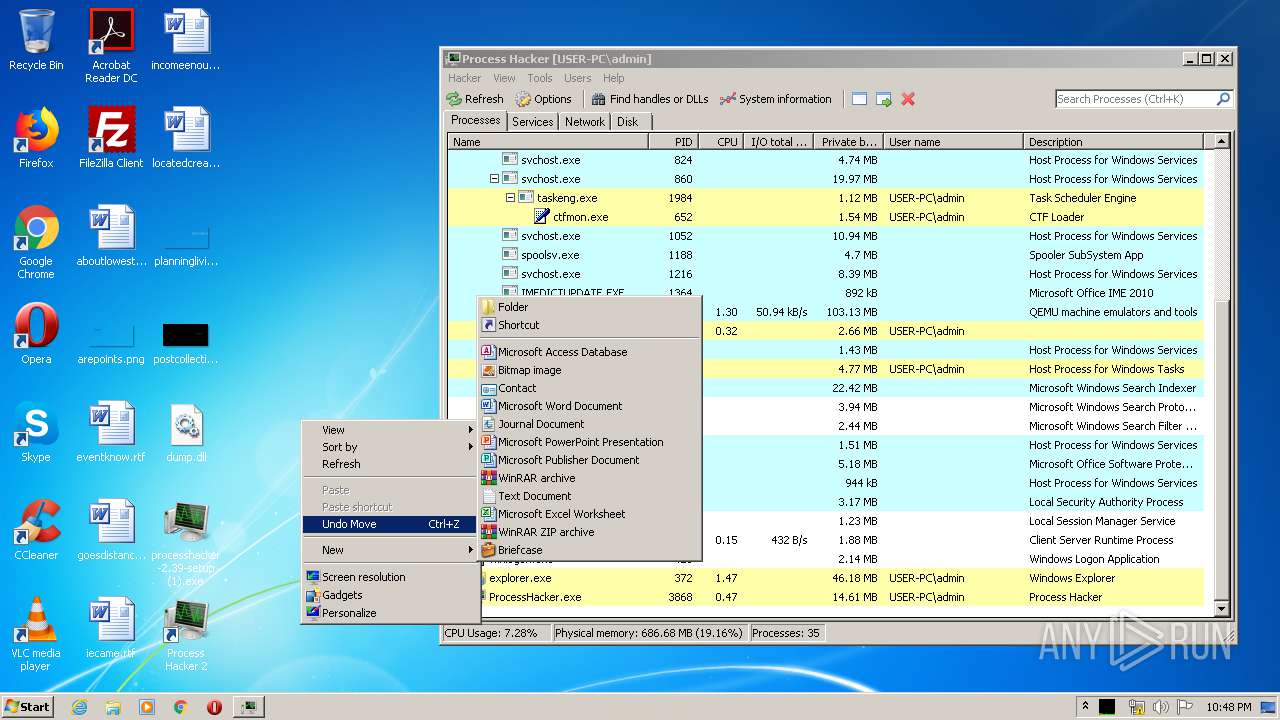Sort by the CPU column header
Screen dimensions: 1280x720
point(720,142)
